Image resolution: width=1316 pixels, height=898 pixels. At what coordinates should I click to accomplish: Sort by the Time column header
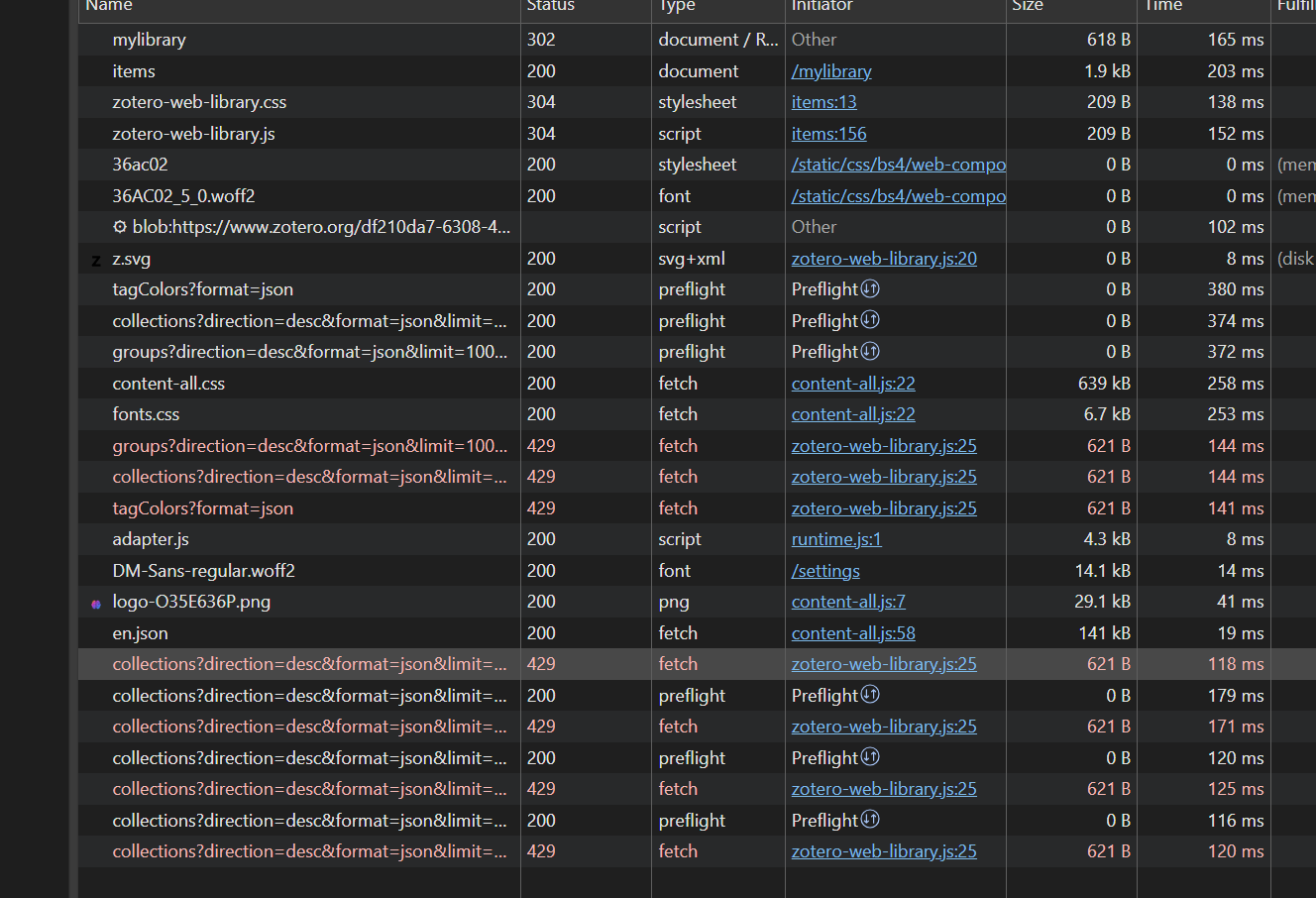point(1204,6)
